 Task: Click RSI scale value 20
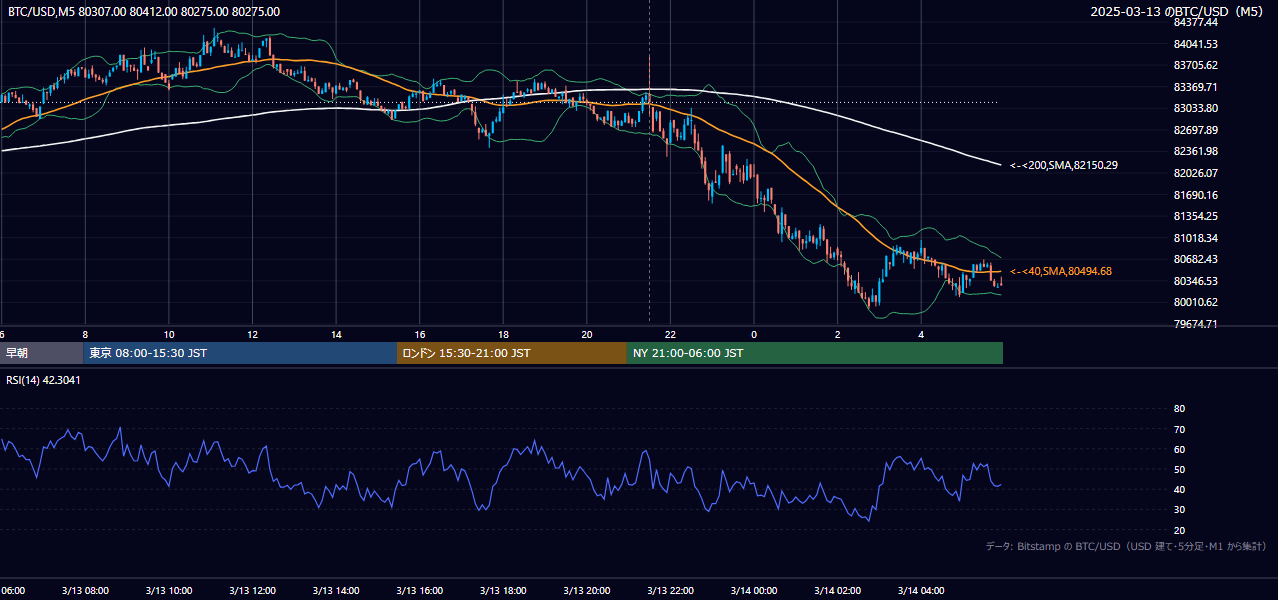pyautogui.click(x=1179, y=530)
